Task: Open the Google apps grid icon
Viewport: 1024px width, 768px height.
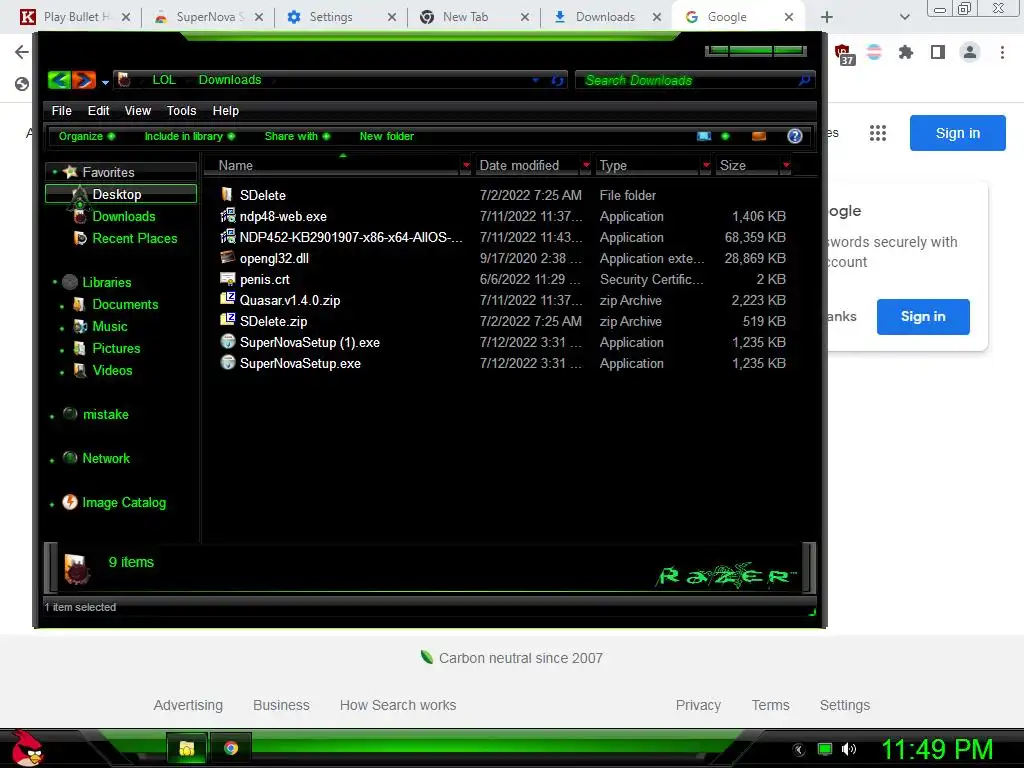Action: [x=878, y=133]
